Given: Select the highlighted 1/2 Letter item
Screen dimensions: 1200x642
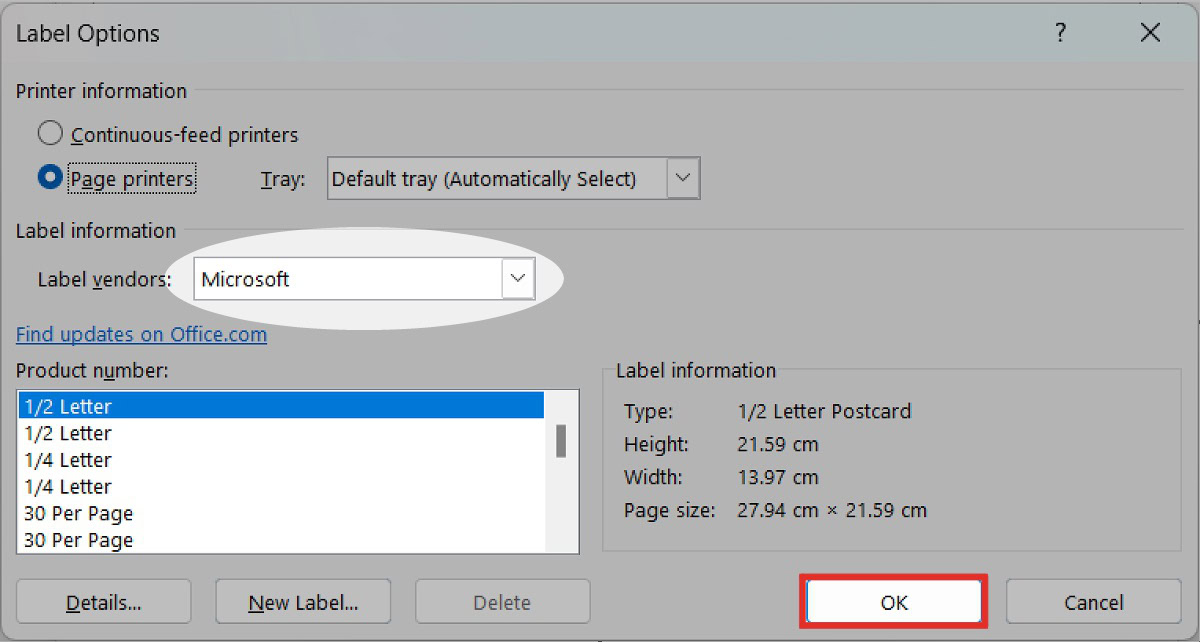Looking at the screenshot, I should tap(280, 406).
